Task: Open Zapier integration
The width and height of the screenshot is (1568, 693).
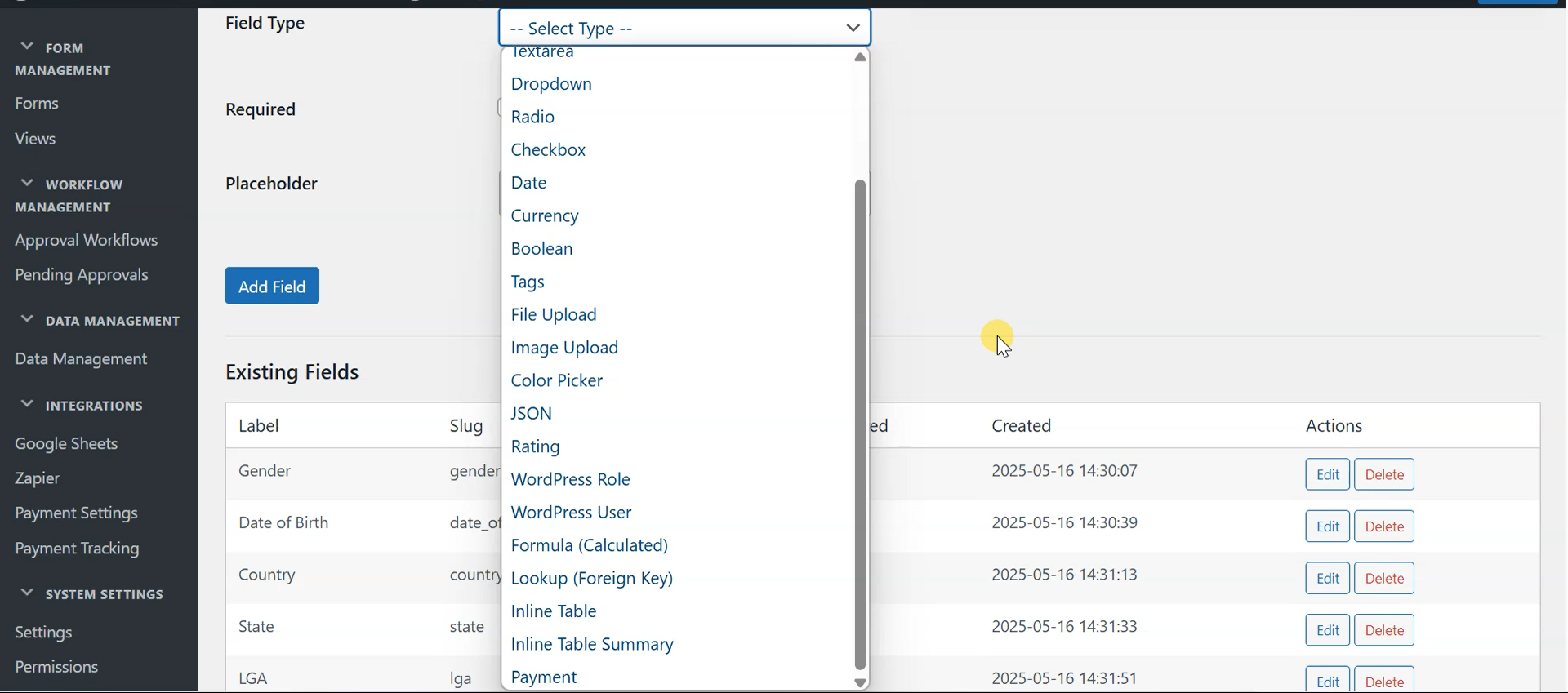Action: tap(38, 479)
